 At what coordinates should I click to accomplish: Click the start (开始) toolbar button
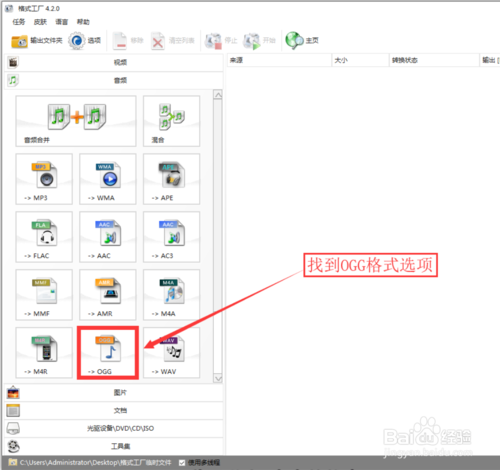[x=259, y=41]
